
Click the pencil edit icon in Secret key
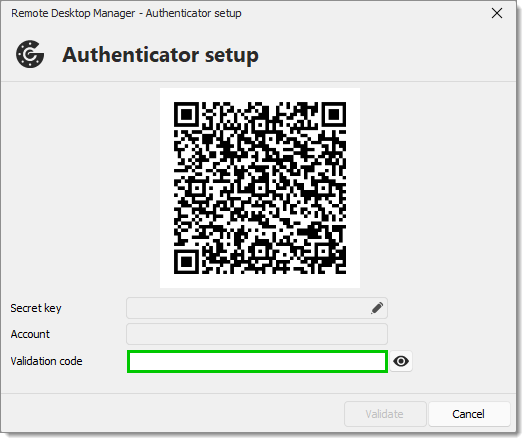point(377,308)
